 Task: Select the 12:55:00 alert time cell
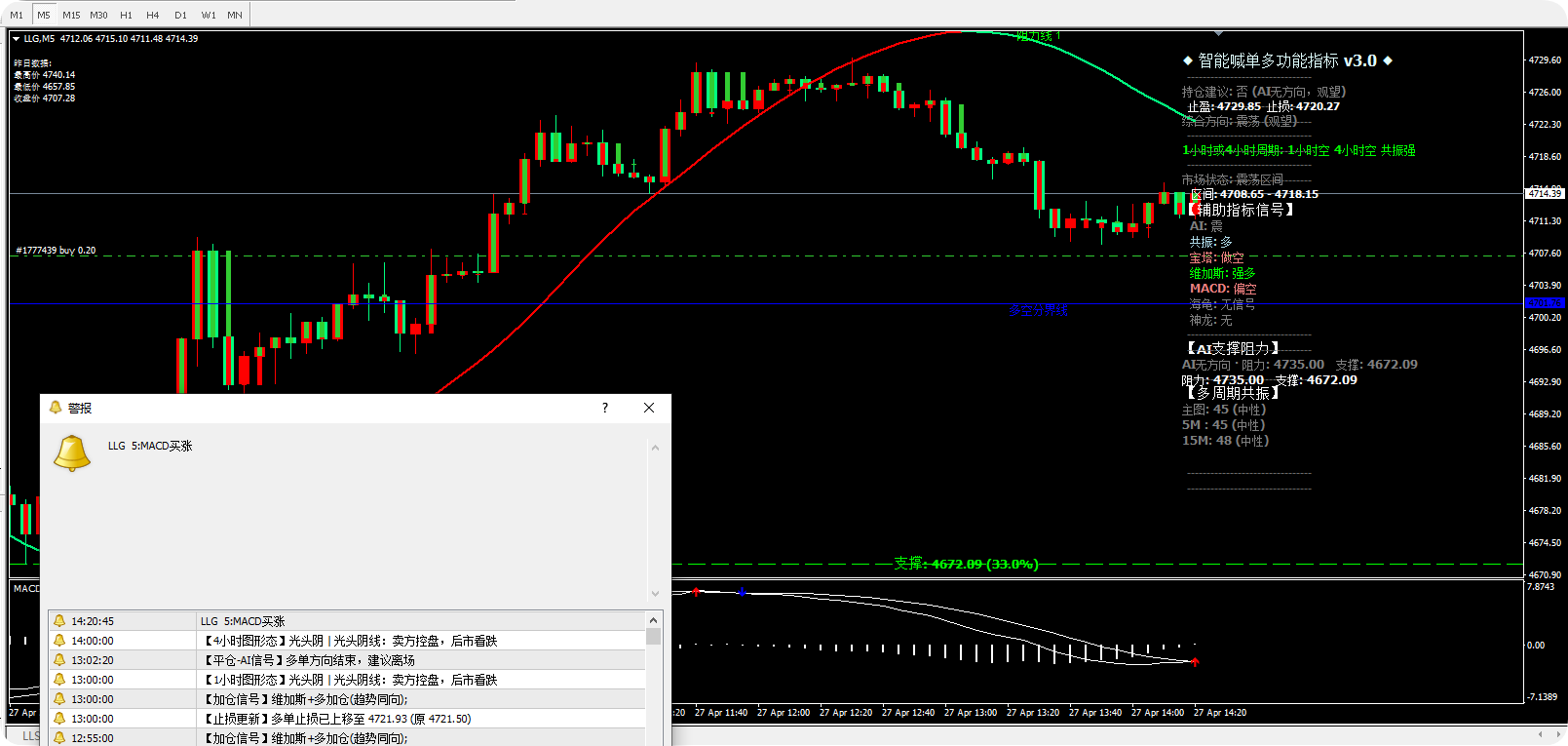click(93, 738)
